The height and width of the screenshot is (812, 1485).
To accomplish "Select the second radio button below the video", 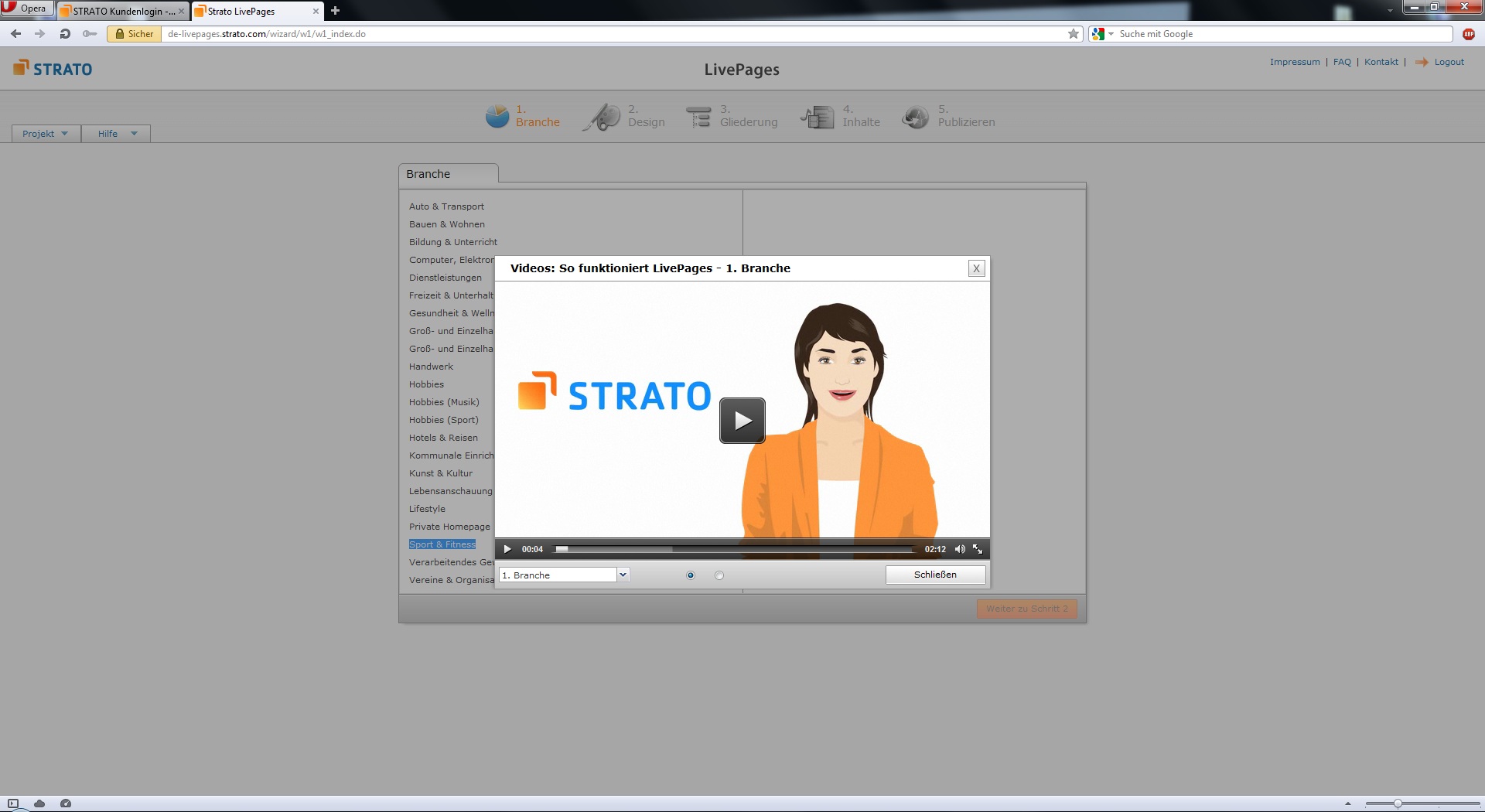I will click(x=719, y=575).
